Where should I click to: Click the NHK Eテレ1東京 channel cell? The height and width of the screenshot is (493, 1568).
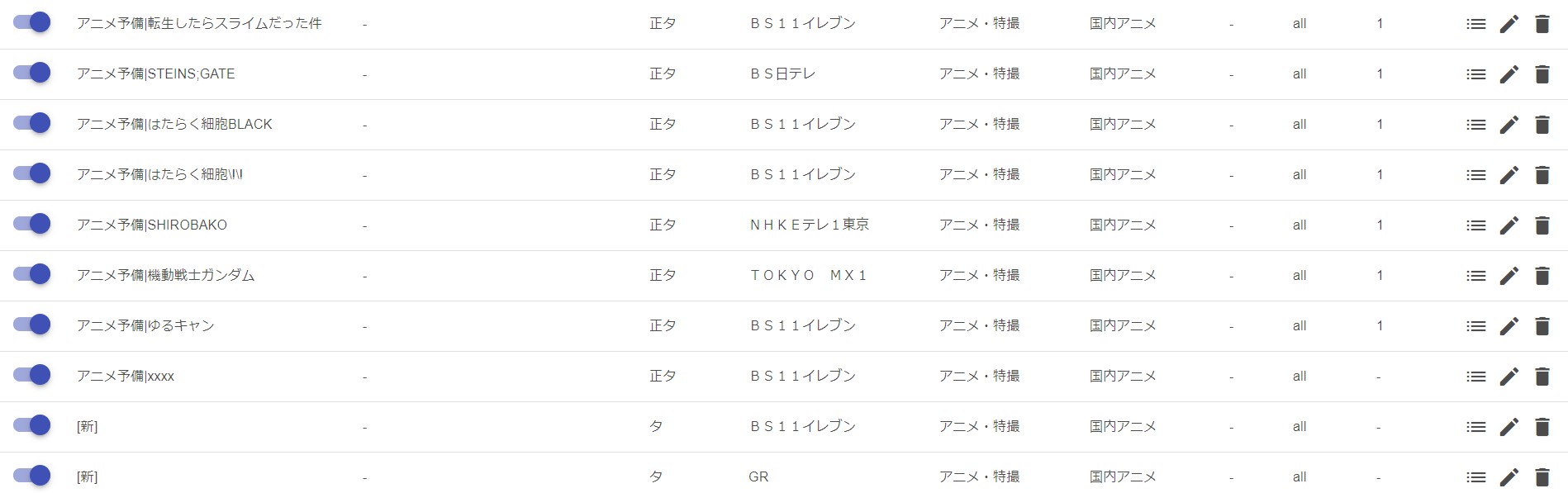pyautogui.click(x=809, y=225)
